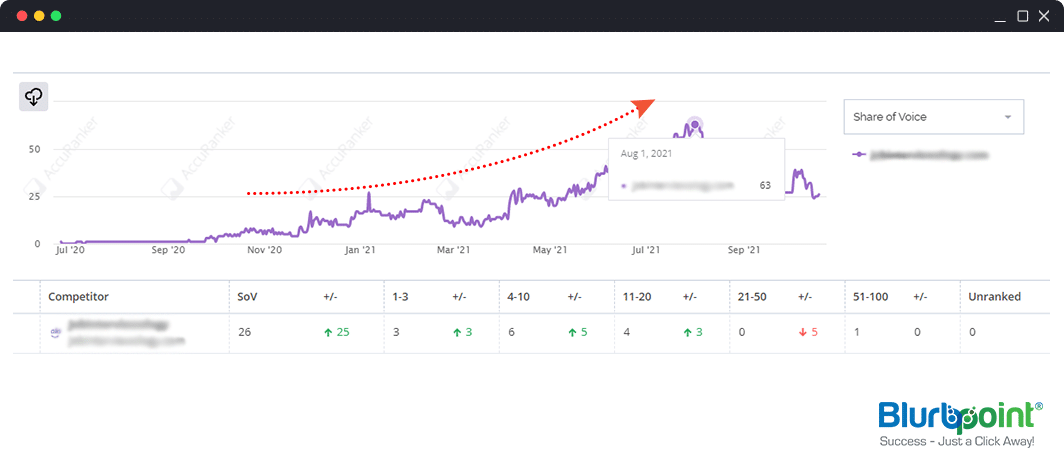Click the yellow macOS minimize dot
Screen dimensions: 1064x469
coord(39,16)
